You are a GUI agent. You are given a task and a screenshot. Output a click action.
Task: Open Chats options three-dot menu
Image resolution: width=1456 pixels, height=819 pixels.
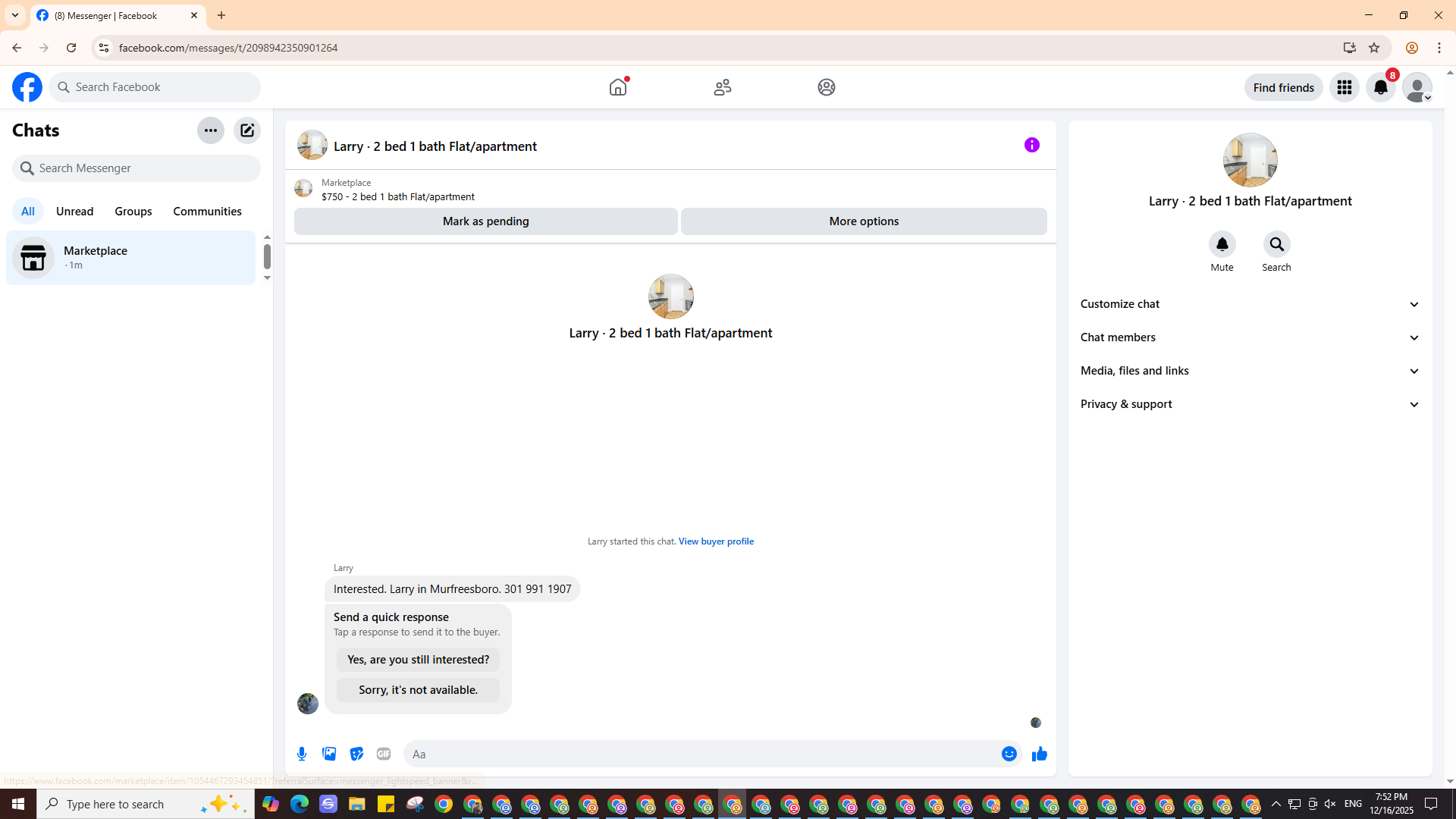click(211, 130)
